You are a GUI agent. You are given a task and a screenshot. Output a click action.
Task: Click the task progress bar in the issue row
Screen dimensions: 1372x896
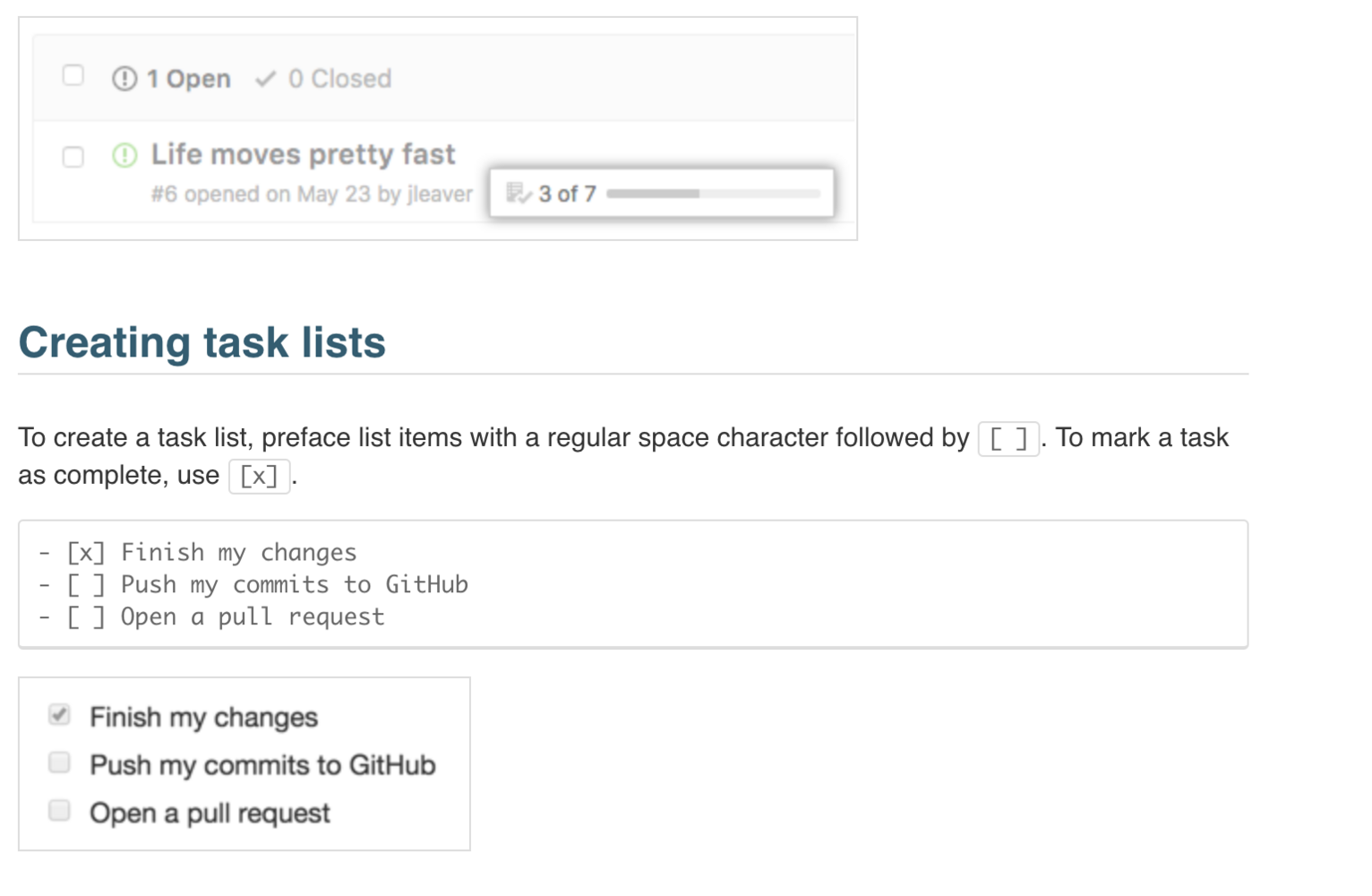713,194
